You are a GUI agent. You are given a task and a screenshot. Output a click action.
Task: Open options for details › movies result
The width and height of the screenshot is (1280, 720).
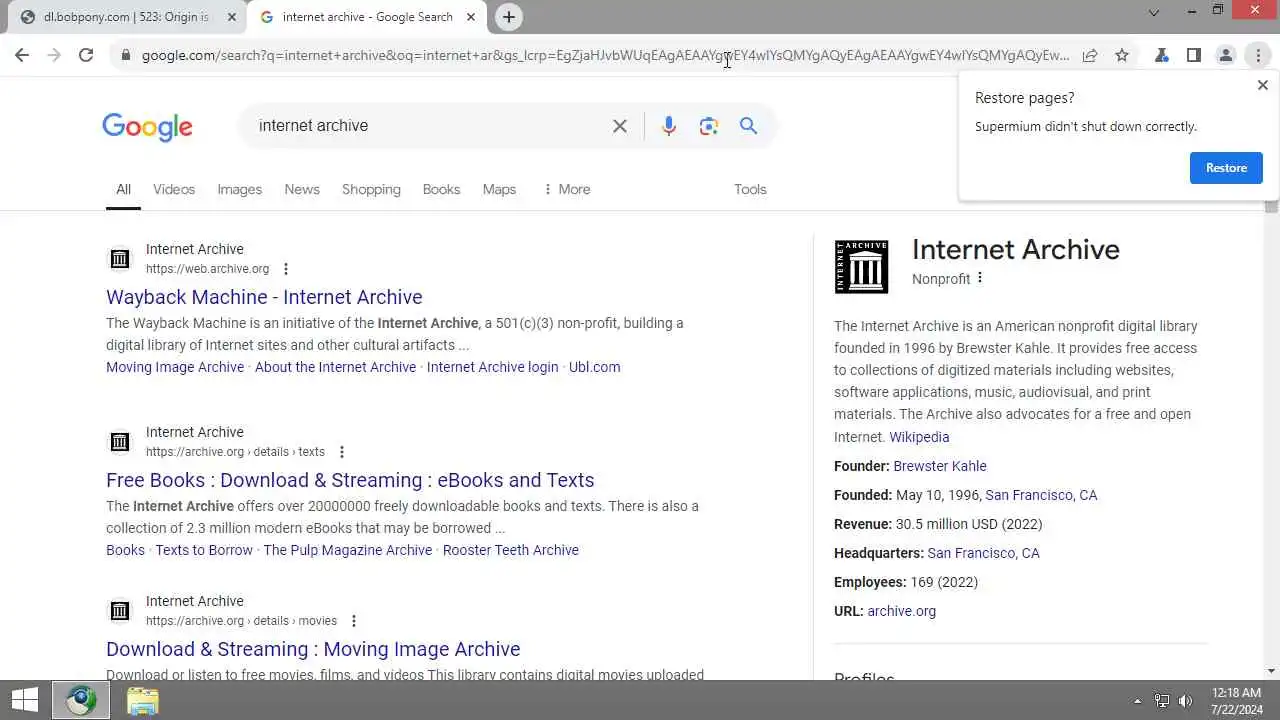354,621
